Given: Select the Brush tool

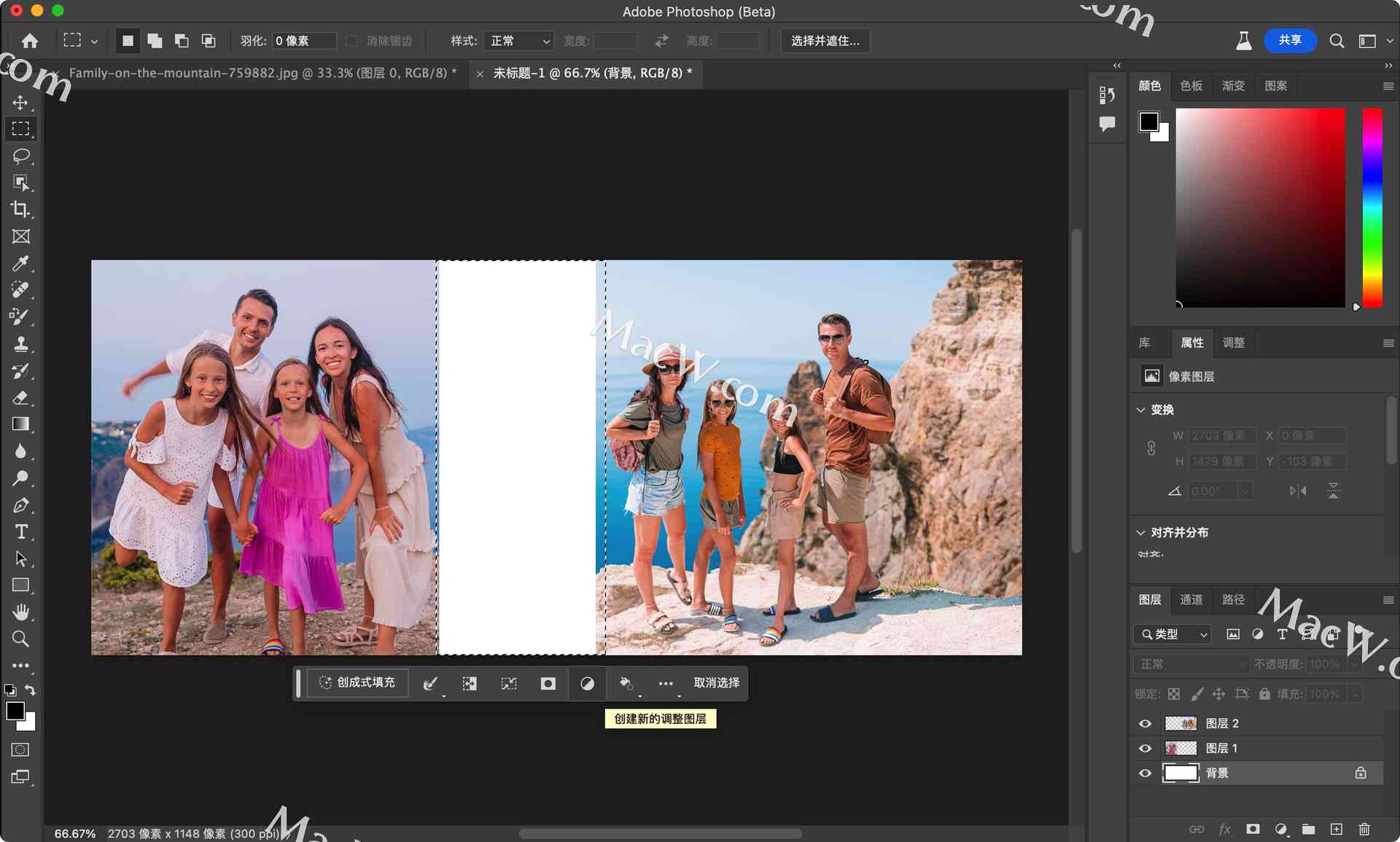Looking at the screenshot, I should (x=20, y=317).
